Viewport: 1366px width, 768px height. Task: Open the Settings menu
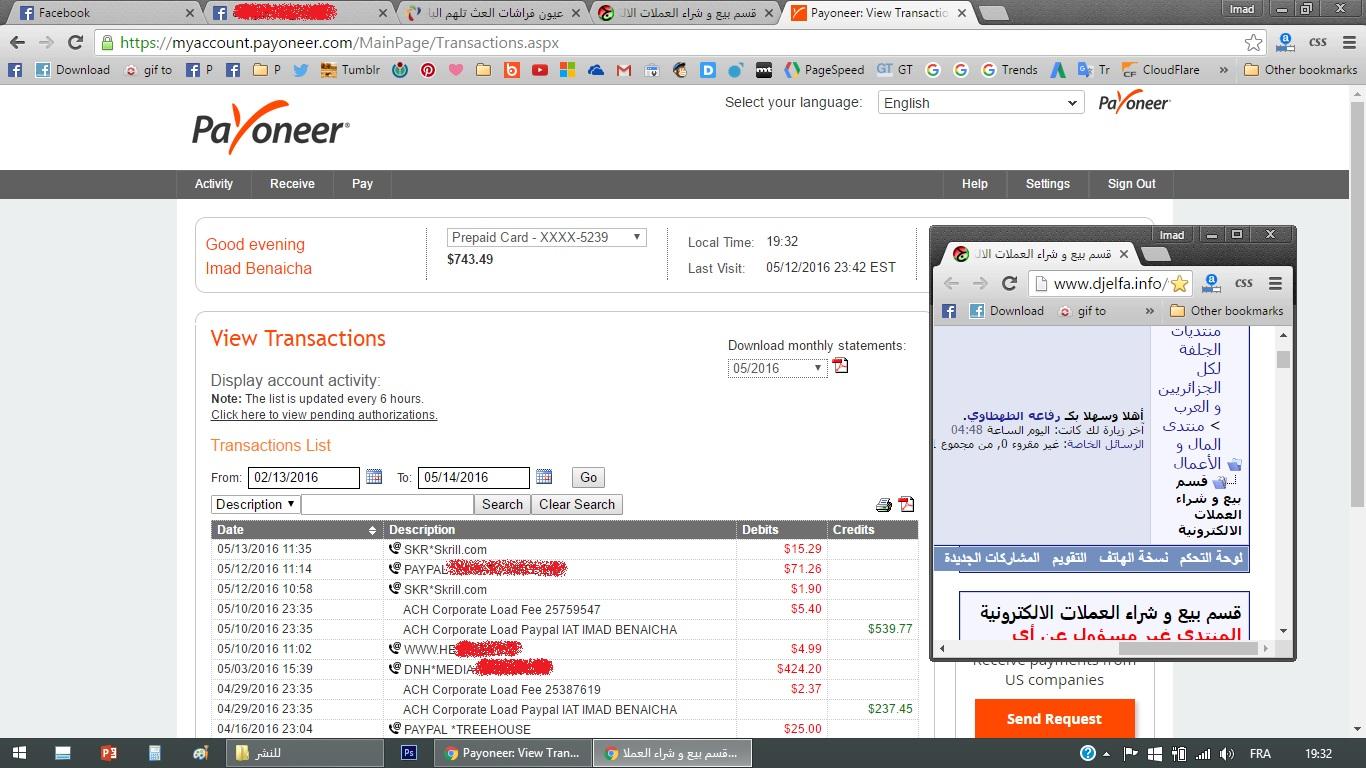click(x=1048, y=184)
